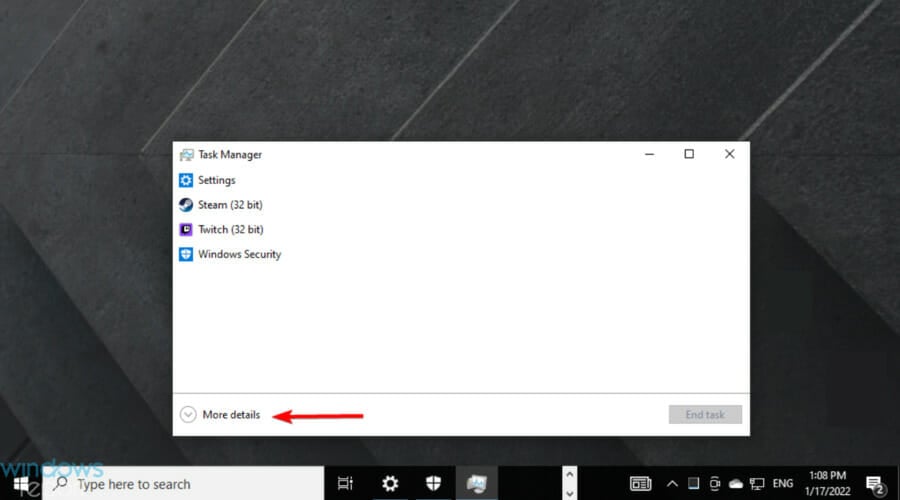The width and height of the screenshot is (900, 500).
Task: Open Windows Security shield in taskbar
Action: tap(433, 484)
